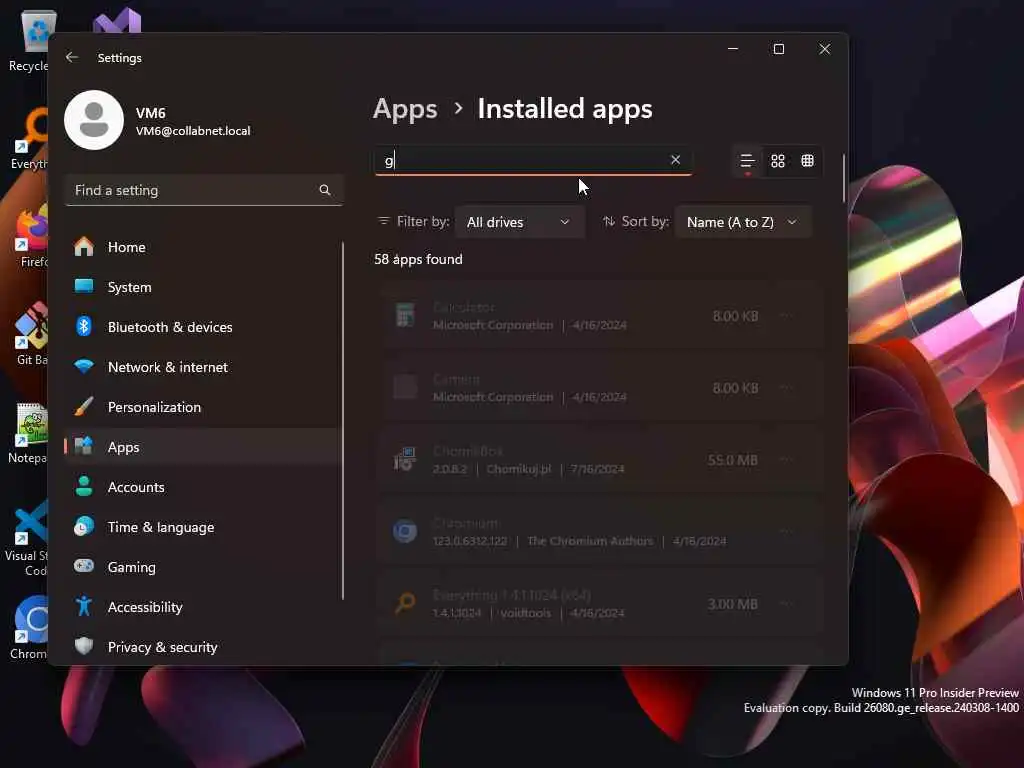1024x768 pixels.
Task: Switch to grid view layout
Action: pos(778,161)
